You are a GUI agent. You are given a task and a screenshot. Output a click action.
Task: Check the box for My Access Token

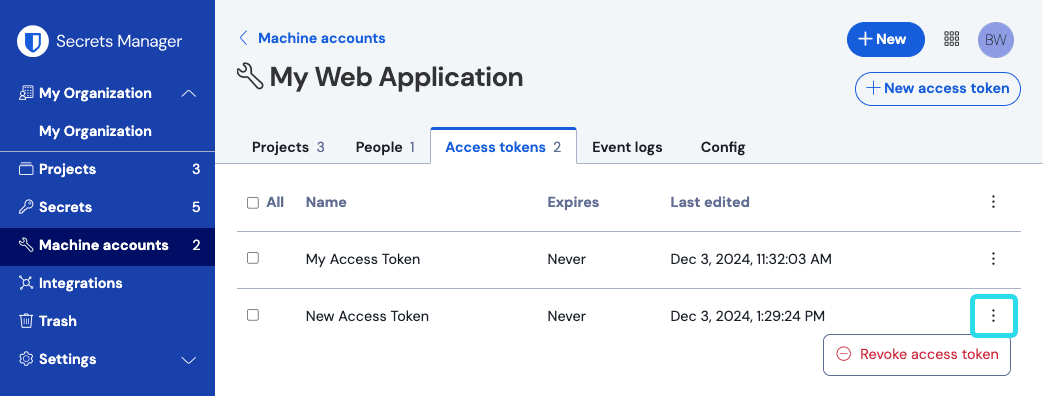pos(253,258)
